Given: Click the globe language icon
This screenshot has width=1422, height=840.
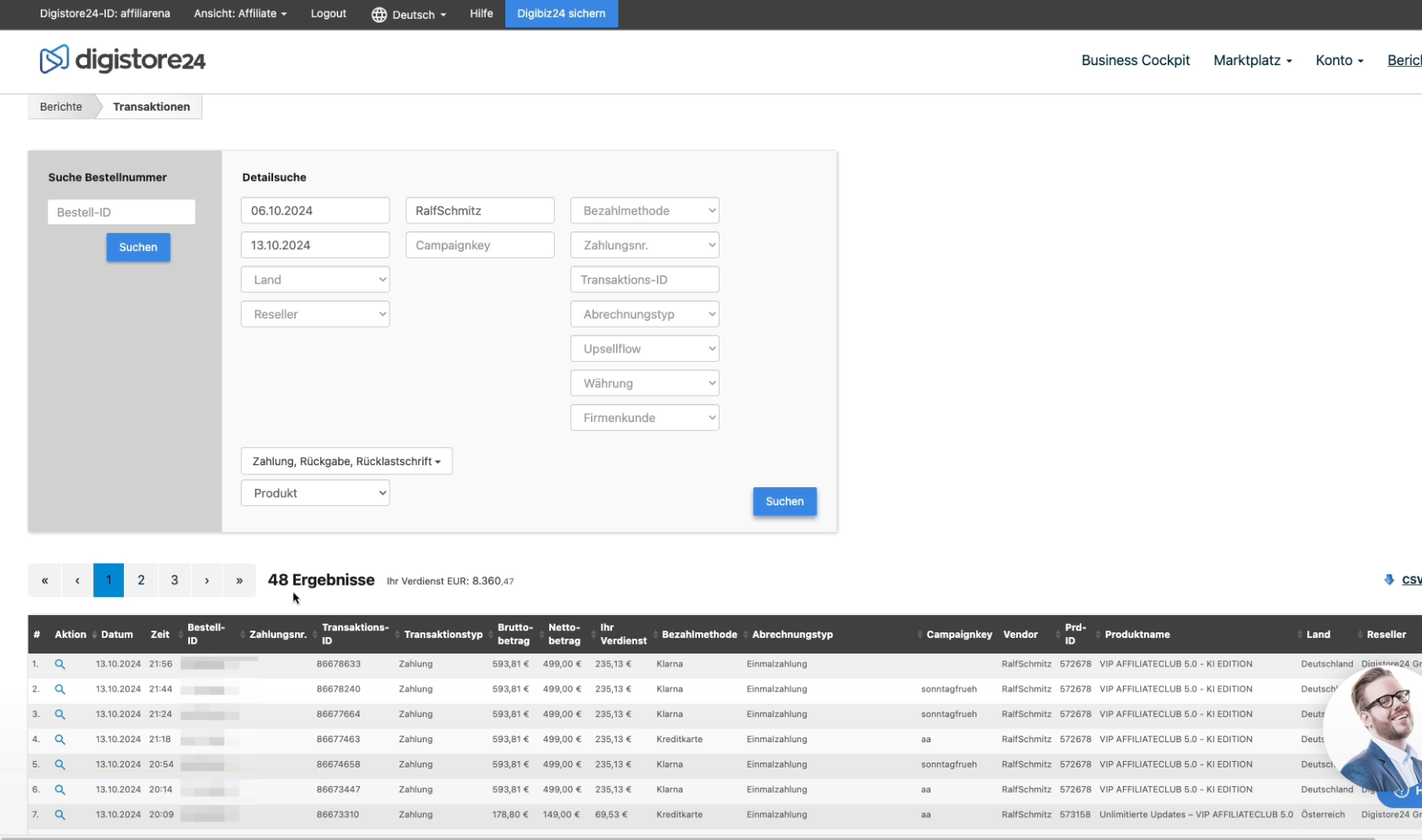Looking at the screenshot, I should (x=379, y=15).
